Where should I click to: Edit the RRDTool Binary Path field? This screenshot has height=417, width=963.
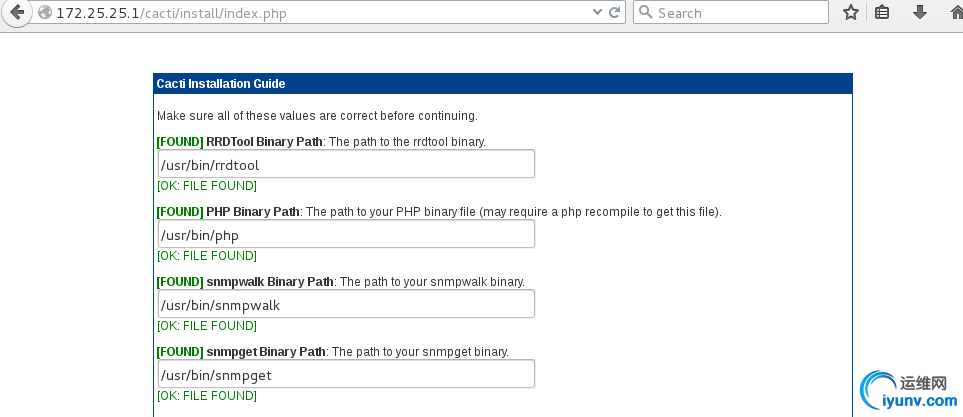coord(345,164)
